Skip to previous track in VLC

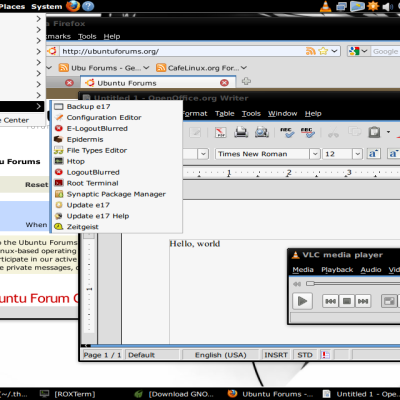[330, 301]
